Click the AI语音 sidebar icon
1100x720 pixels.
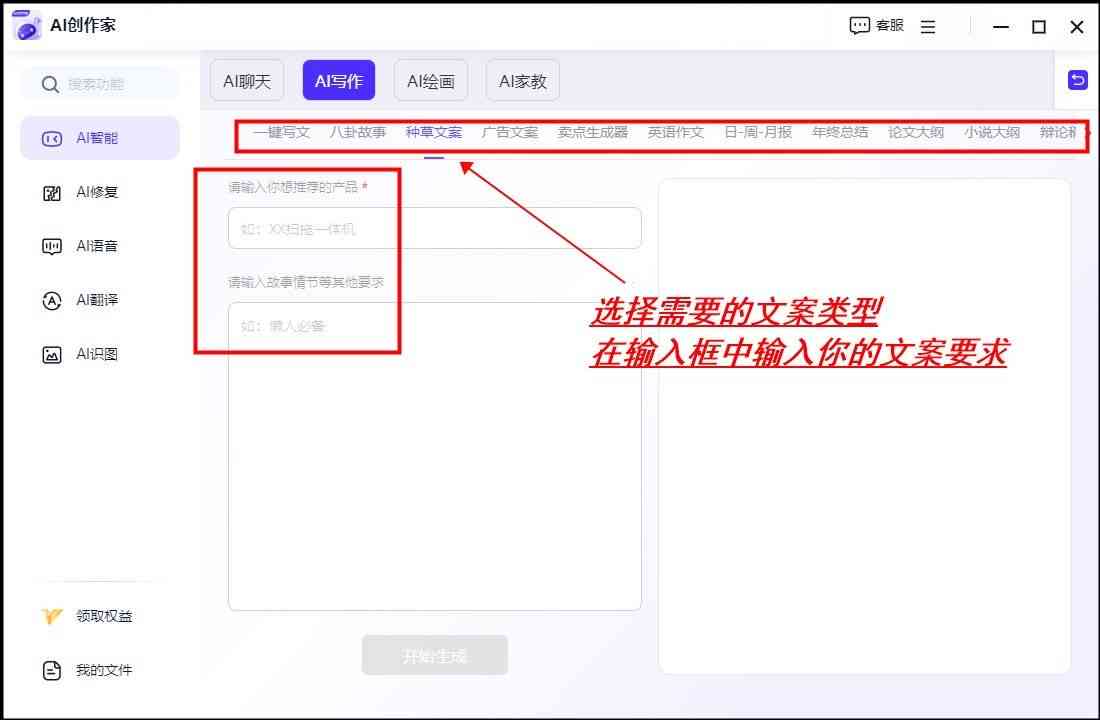tap(52, 246)
